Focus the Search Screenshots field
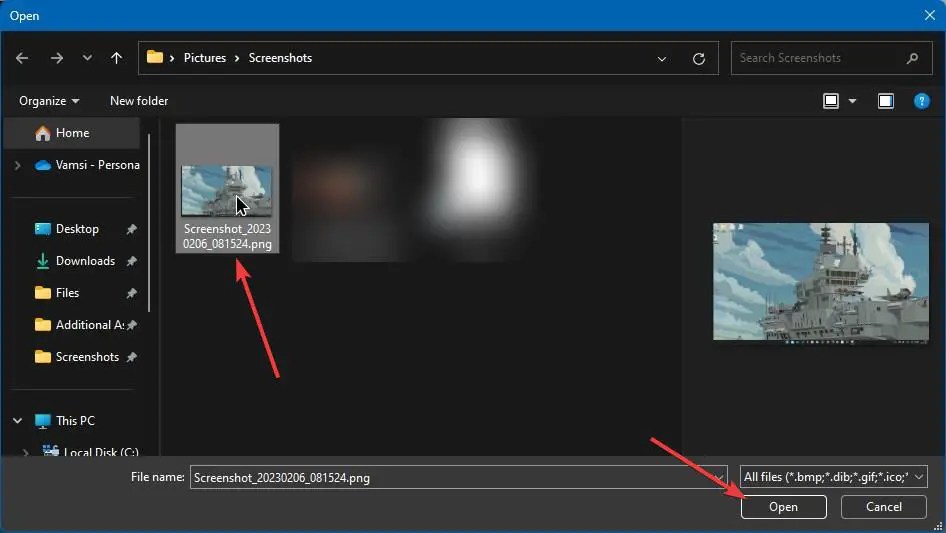 point(831,58)
